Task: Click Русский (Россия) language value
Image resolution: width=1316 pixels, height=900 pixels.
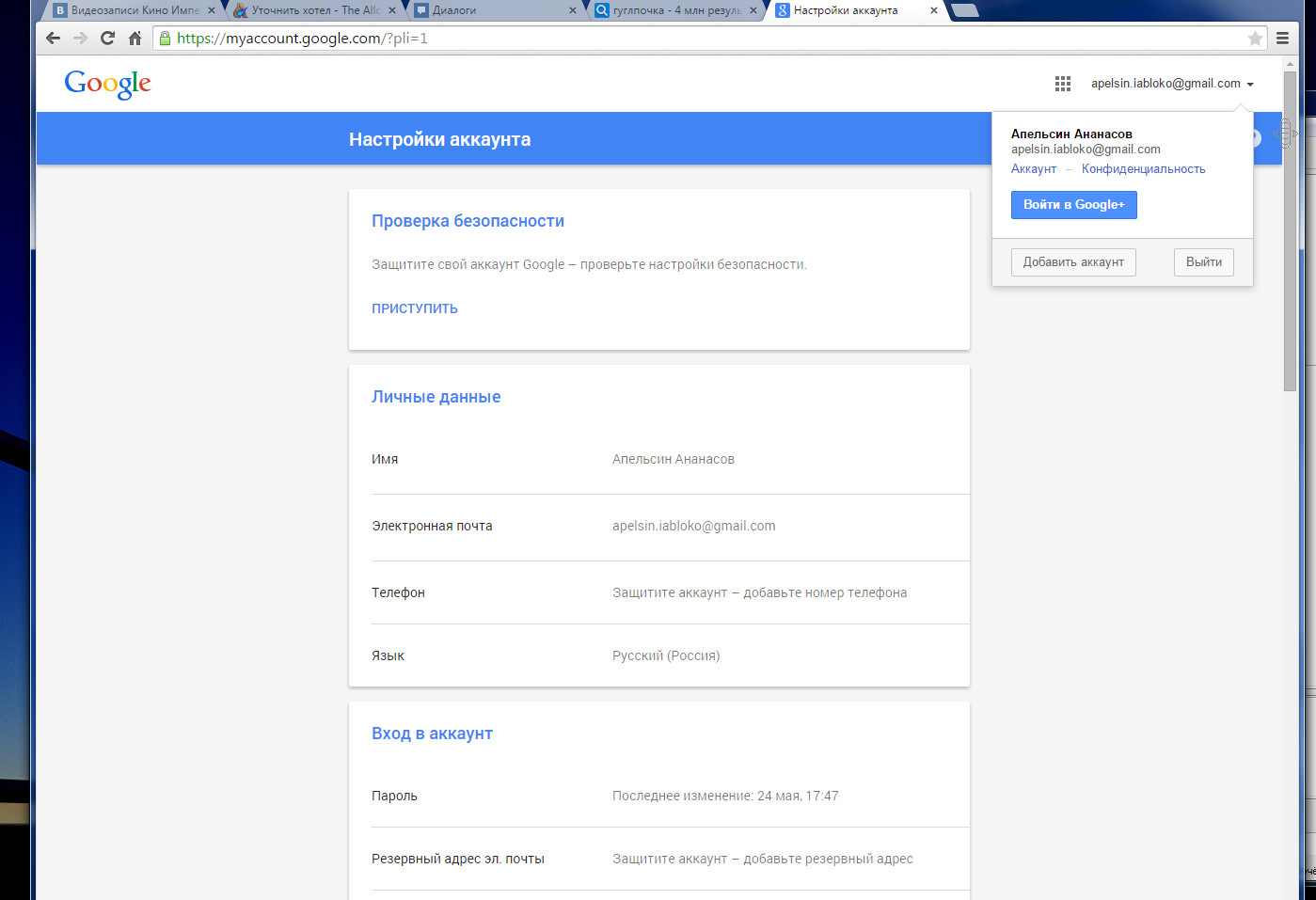Action: 666,655
